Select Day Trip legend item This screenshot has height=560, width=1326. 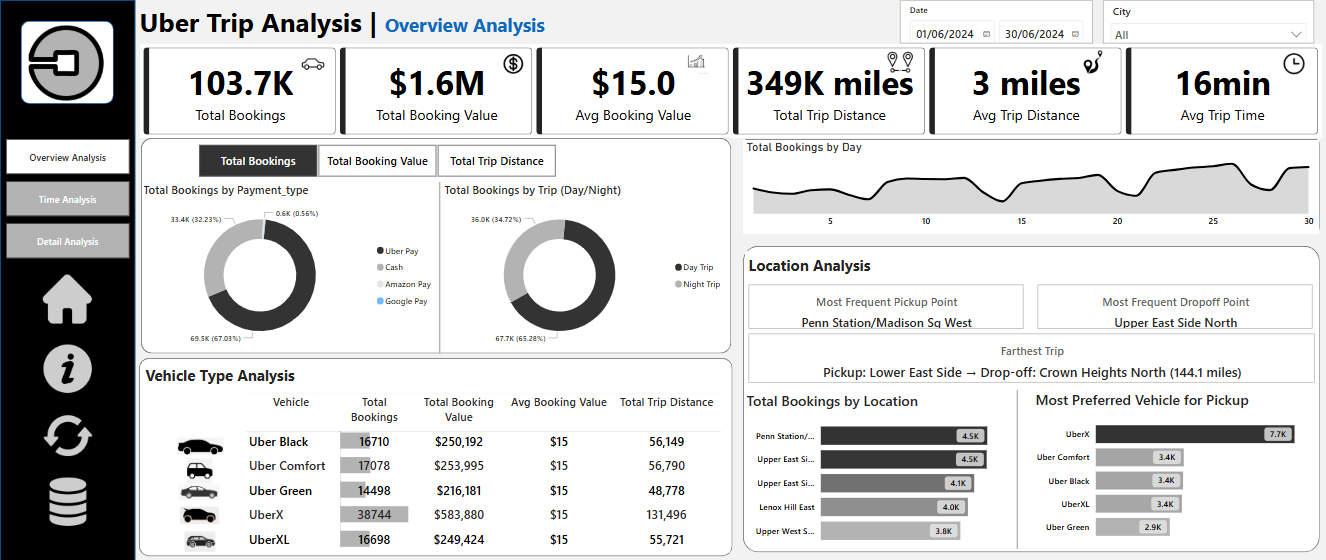[693, 267]
